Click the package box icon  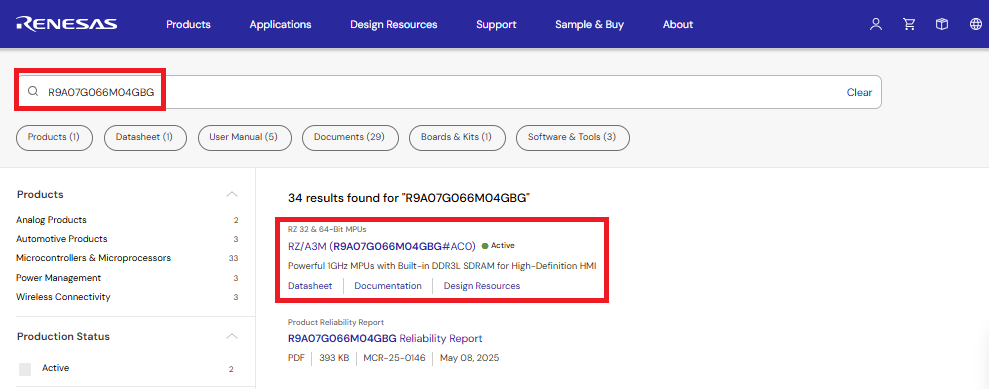(x=942, y=24)
